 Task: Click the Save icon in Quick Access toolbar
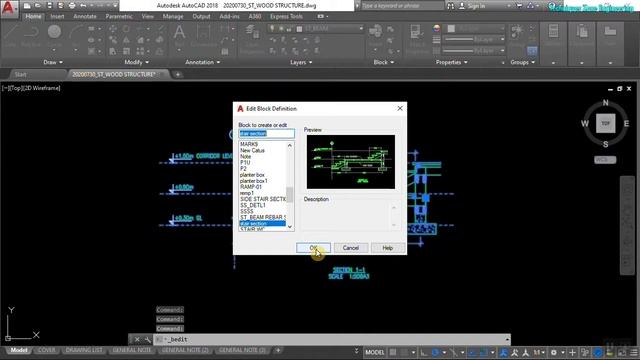coord(49,6)
